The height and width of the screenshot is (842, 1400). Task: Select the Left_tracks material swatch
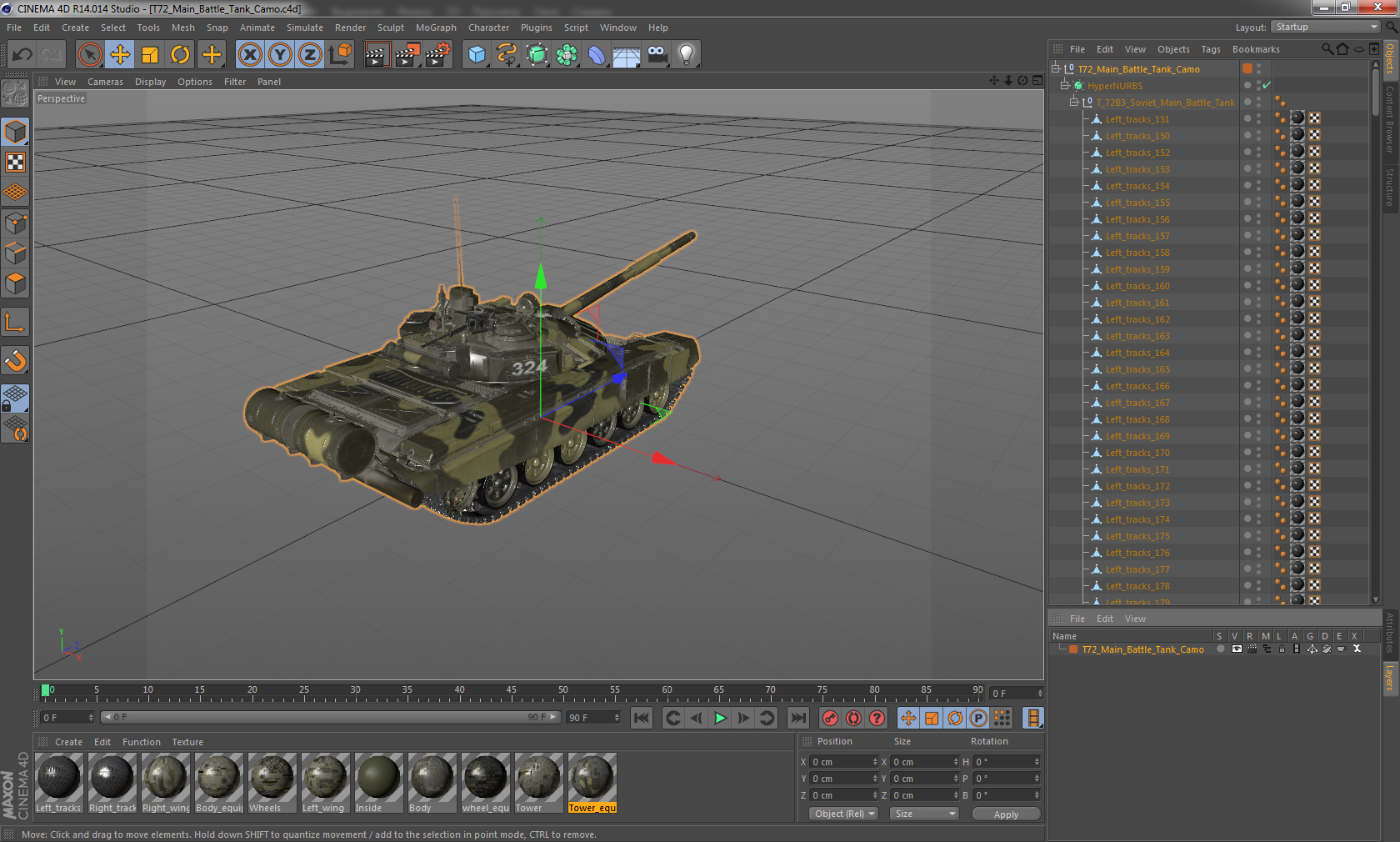(x=59, y=783)
